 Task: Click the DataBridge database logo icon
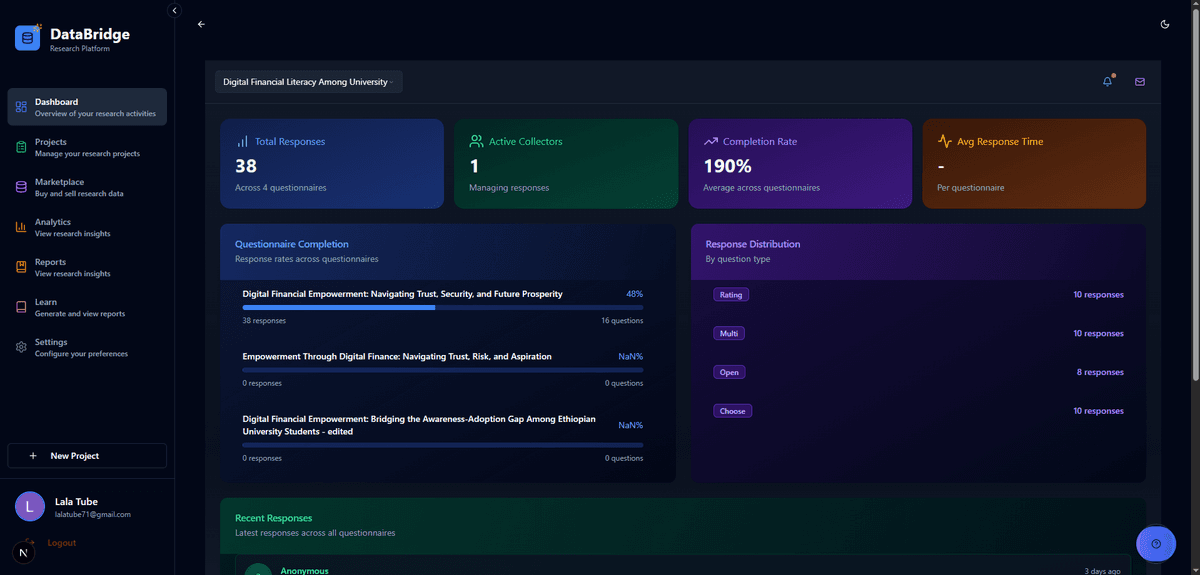click(x=28, y=38)
